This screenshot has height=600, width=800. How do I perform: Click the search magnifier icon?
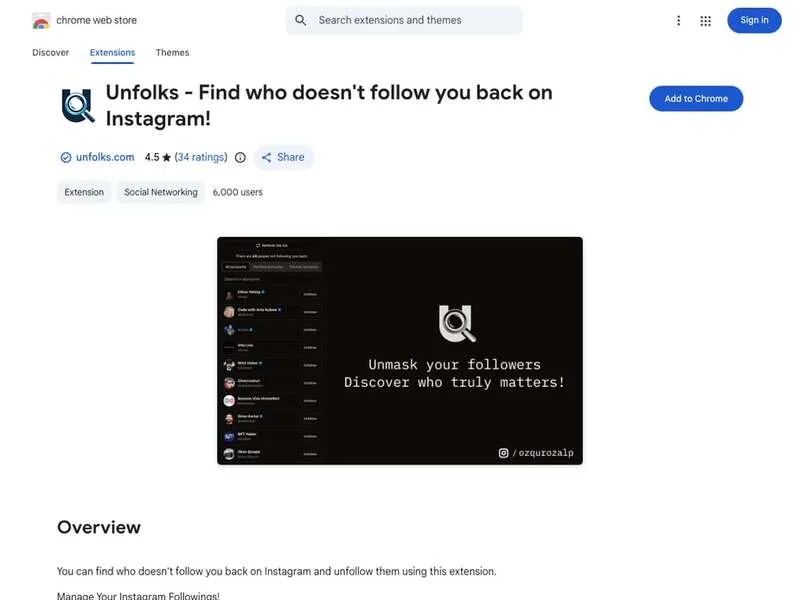point(300,20)
